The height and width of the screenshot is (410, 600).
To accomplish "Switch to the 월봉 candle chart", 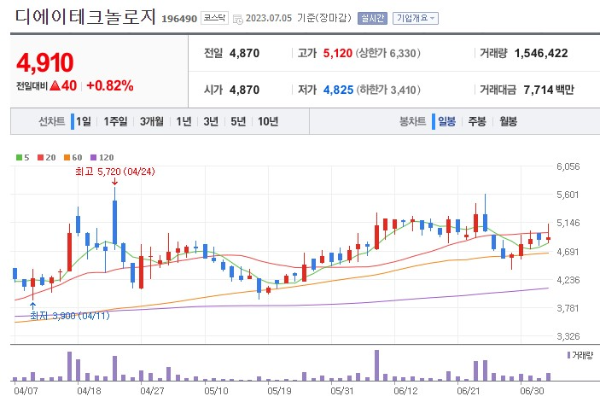I will (508, 122).
